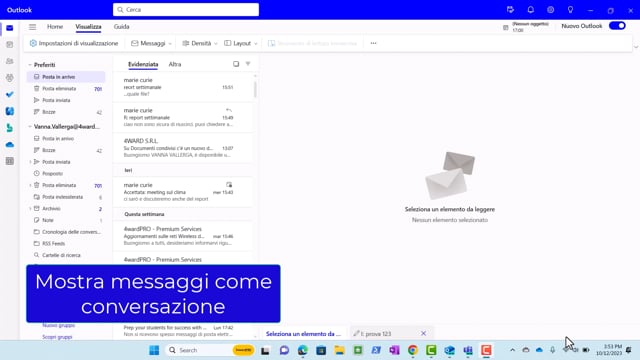The width and height of the screenshot is (640, 360).
Task: Launch Google Chrome from the taskbar
Action: click(413, 350)
